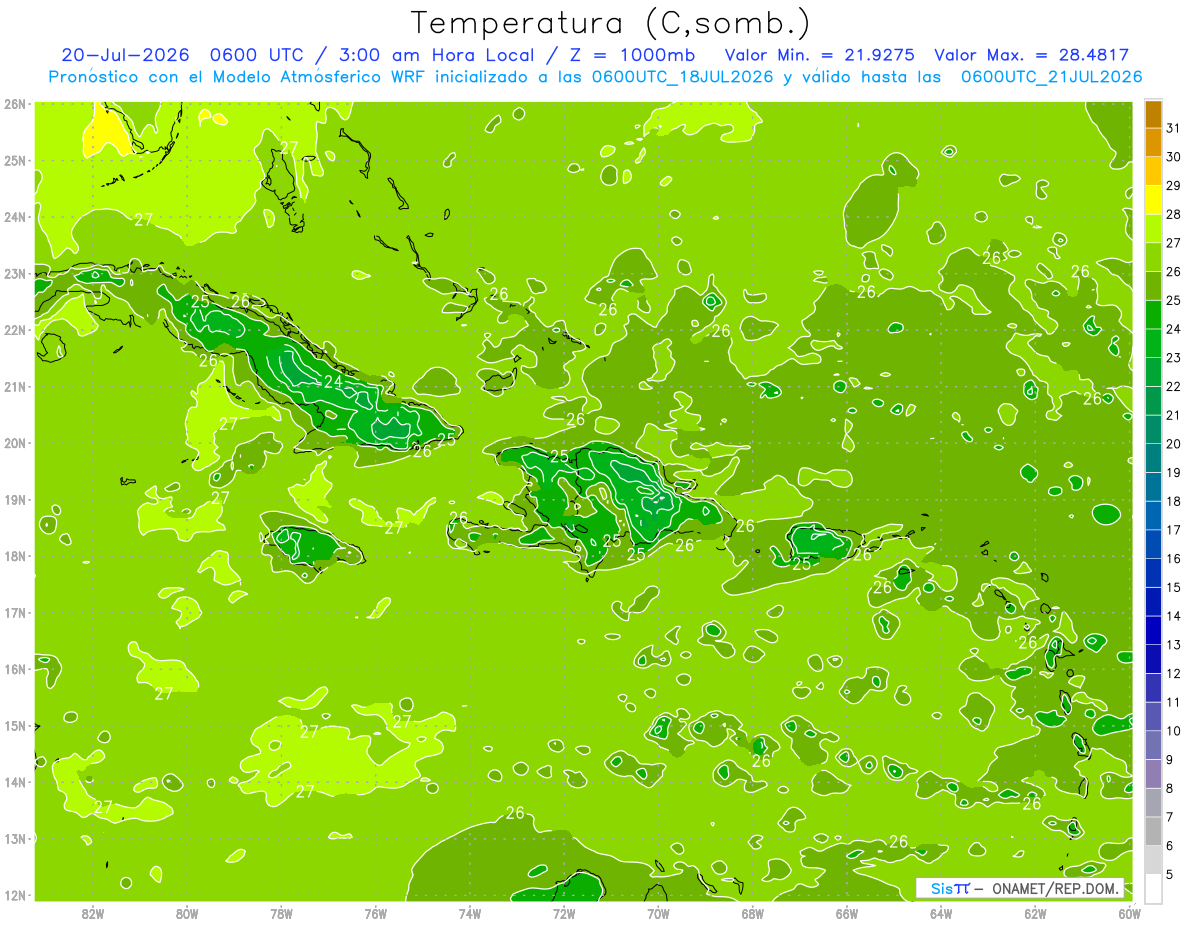
Task: Click the white "24" contour label over Cuba
Action: click(333, 381)
